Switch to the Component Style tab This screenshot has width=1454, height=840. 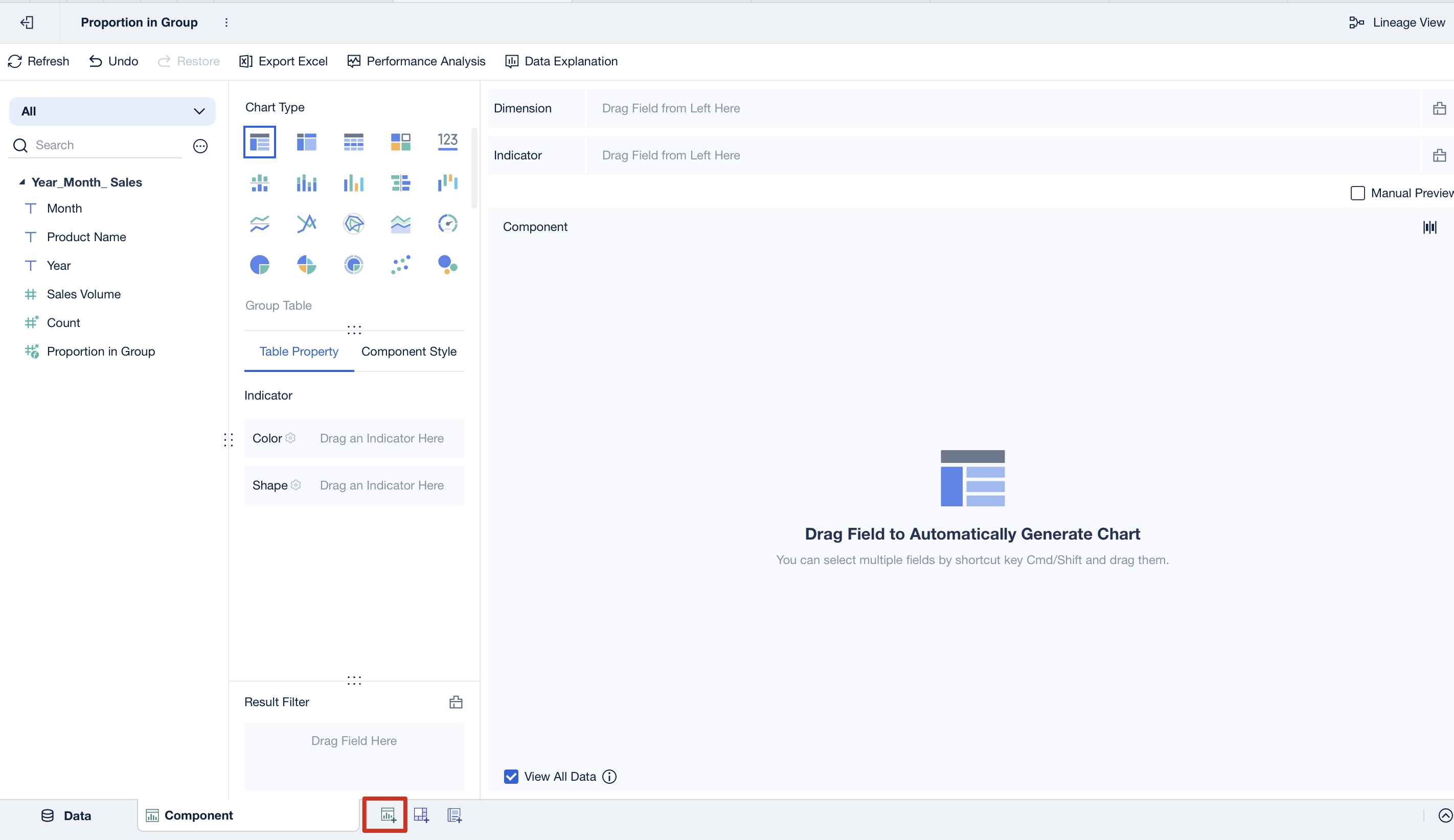click(x=408, y=351)
